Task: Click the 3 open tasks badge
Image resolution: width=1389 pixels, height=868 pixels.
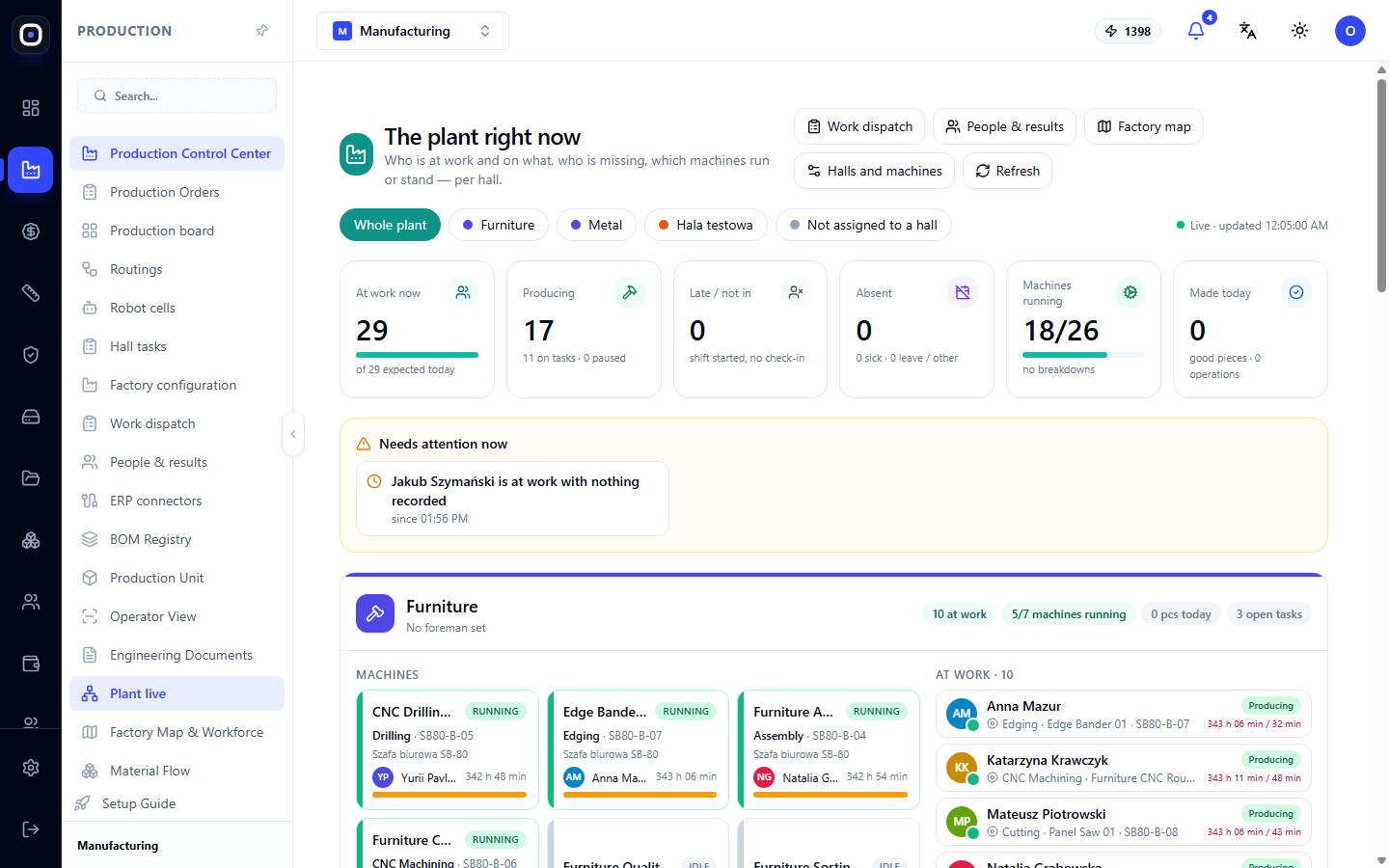Action: pyautogui.click(x=1268, y=614)
